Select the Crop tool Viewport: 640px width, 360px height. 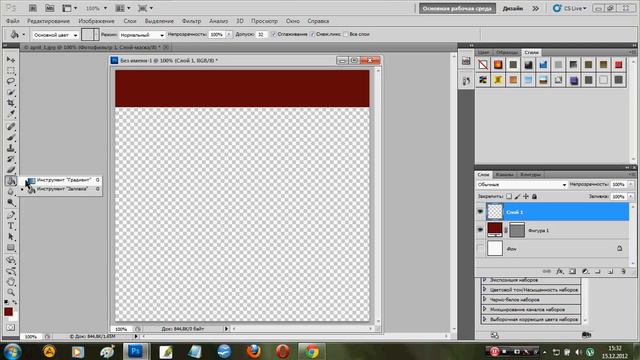pos(11,103)
